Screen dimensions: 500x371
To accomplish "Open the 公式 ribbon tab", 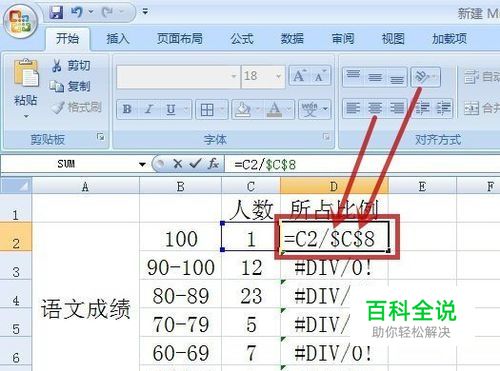I will [242, 39].
